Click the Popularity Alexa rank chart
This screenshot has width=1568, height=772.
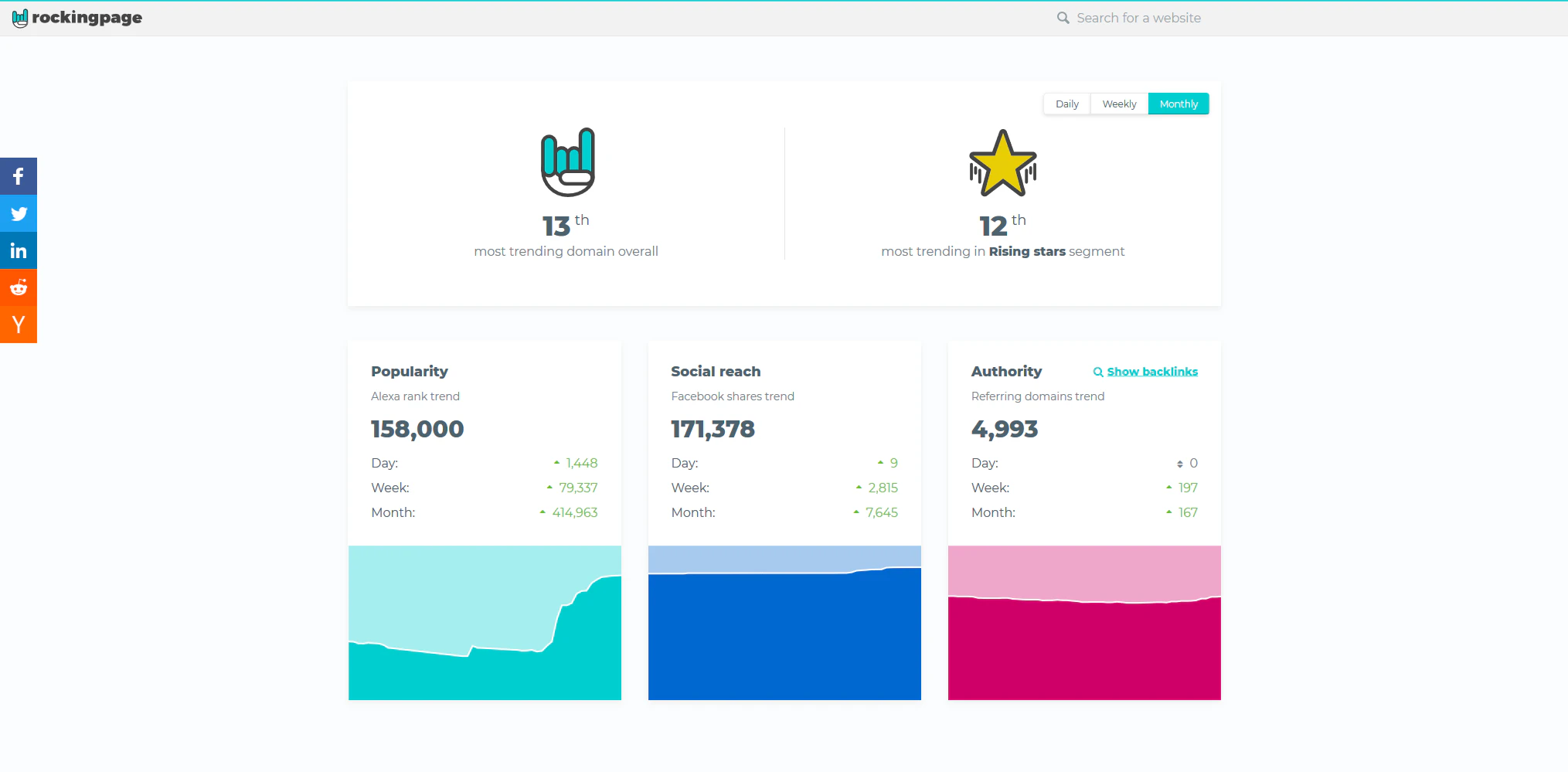tap(485, 623)
